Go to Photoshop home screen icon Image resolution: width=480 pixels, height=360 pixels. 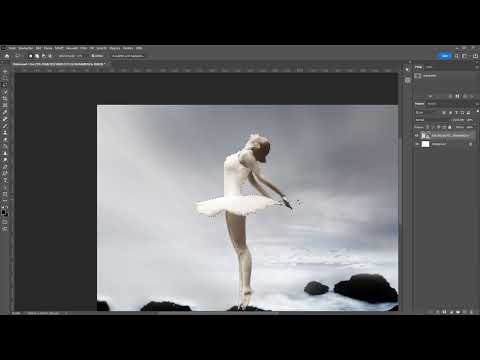tap(7, 56)
